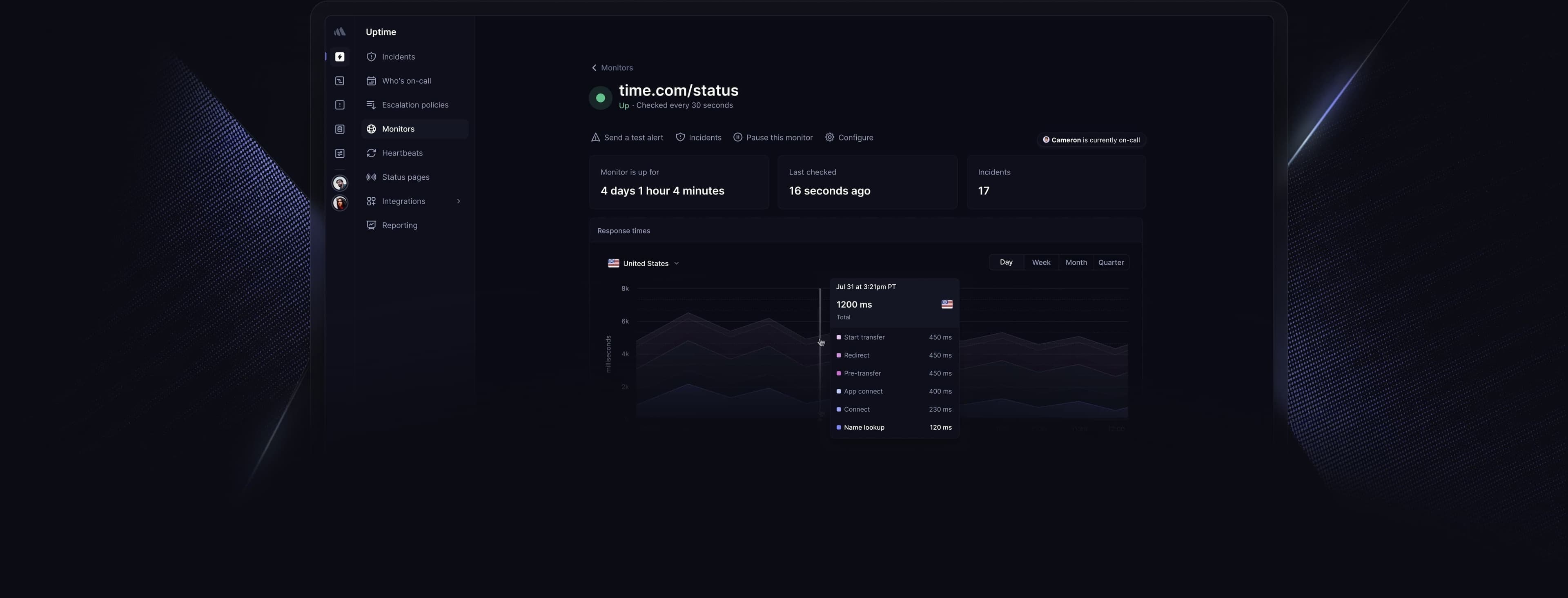The height and width of the screenshot is (598, 1568).
Task: Select the Monitors globe icon
Action: tap(371, 129)
